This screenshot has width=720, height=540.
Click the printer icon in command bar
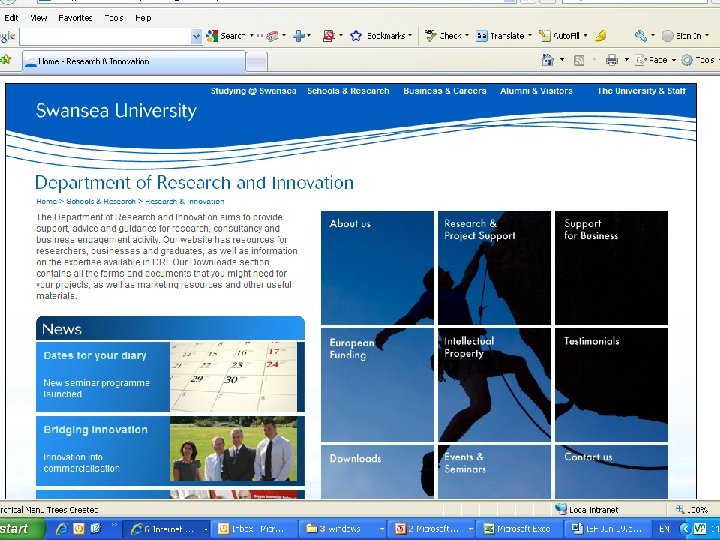tap(612, 60)
